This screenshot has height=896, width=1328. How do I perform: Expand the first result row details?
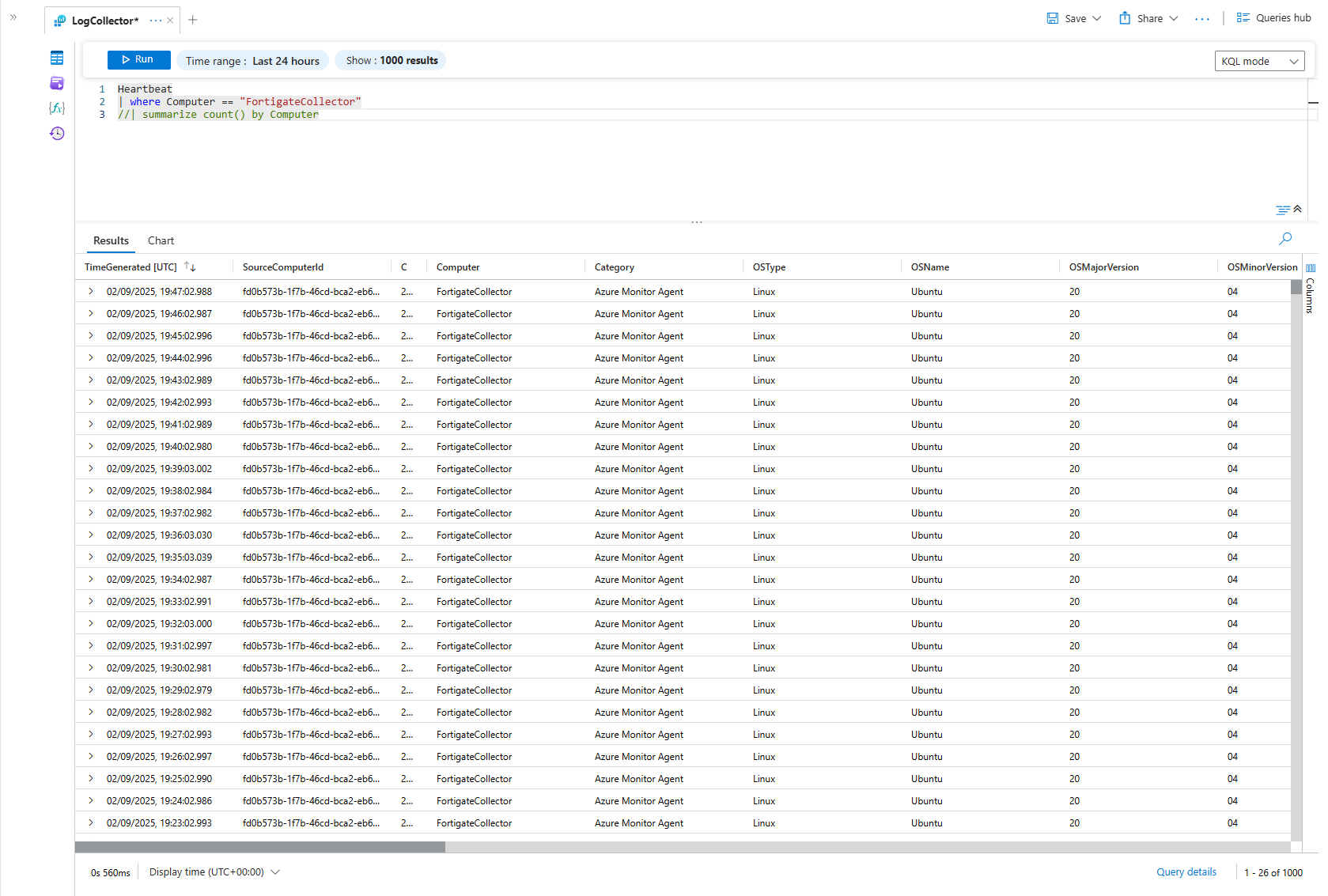[91, 291]
